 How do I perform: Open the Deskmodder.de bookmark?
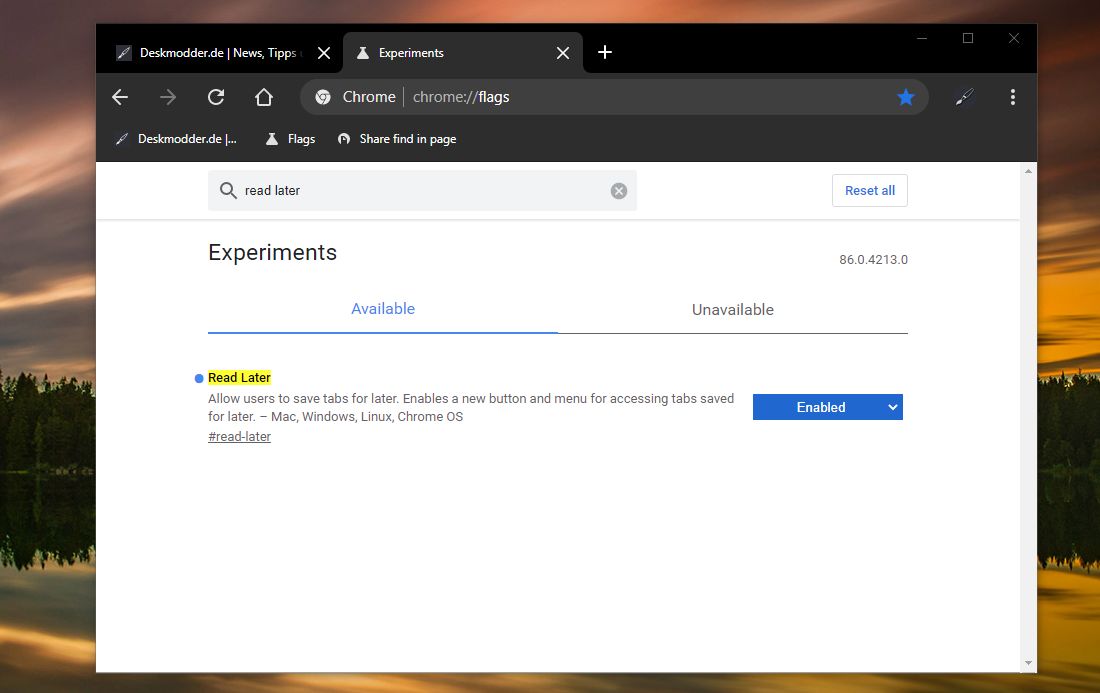(177, 139)
